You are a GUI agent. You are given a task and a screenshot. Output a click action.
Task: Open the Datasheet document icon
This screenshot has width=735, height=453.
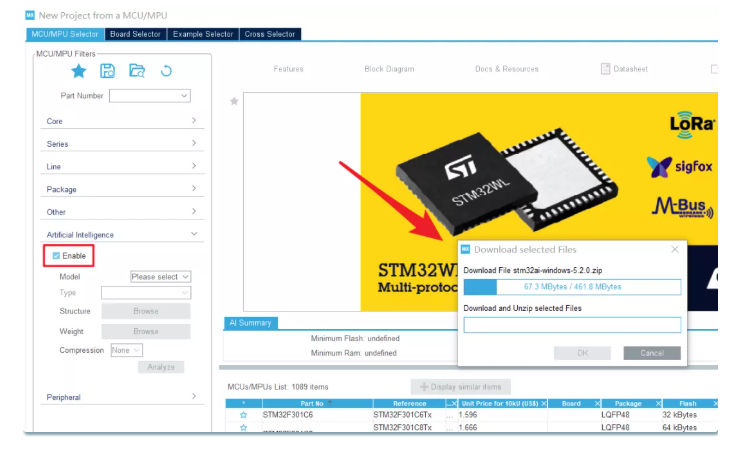click(605, 69)
